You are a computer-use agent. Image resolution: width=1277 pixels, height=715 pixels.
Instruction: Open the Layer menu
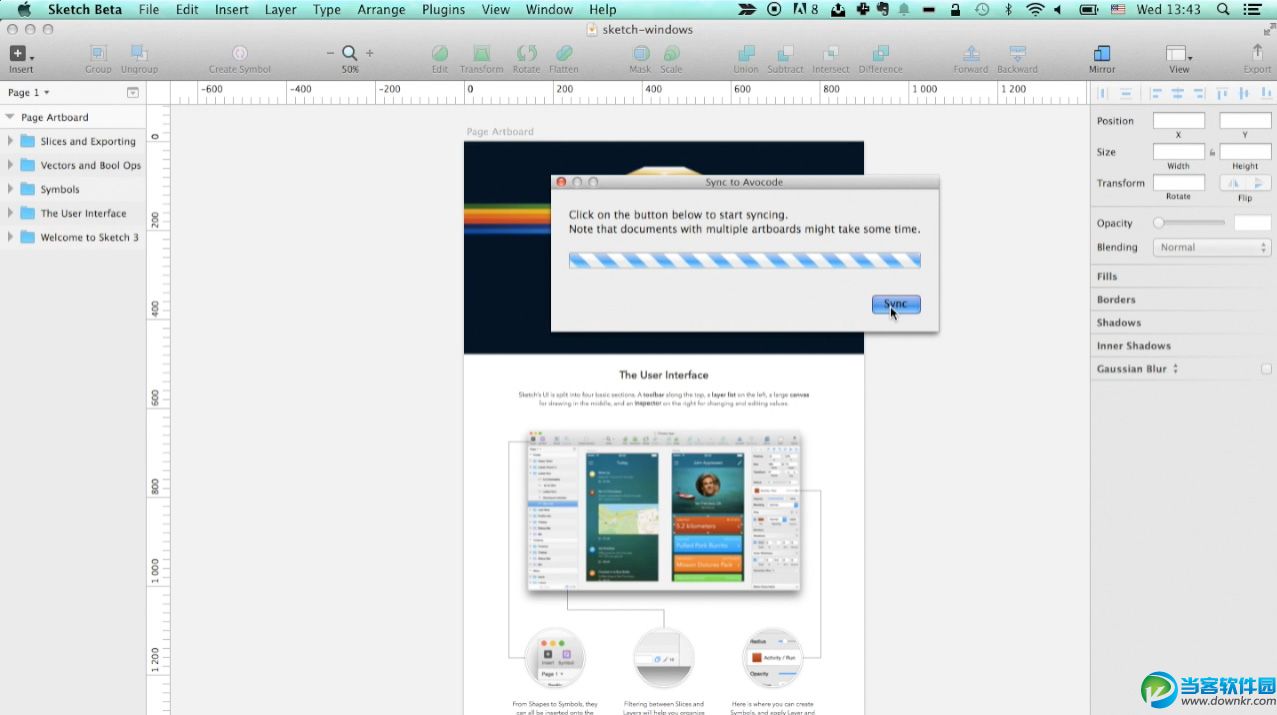pos(280,9)
